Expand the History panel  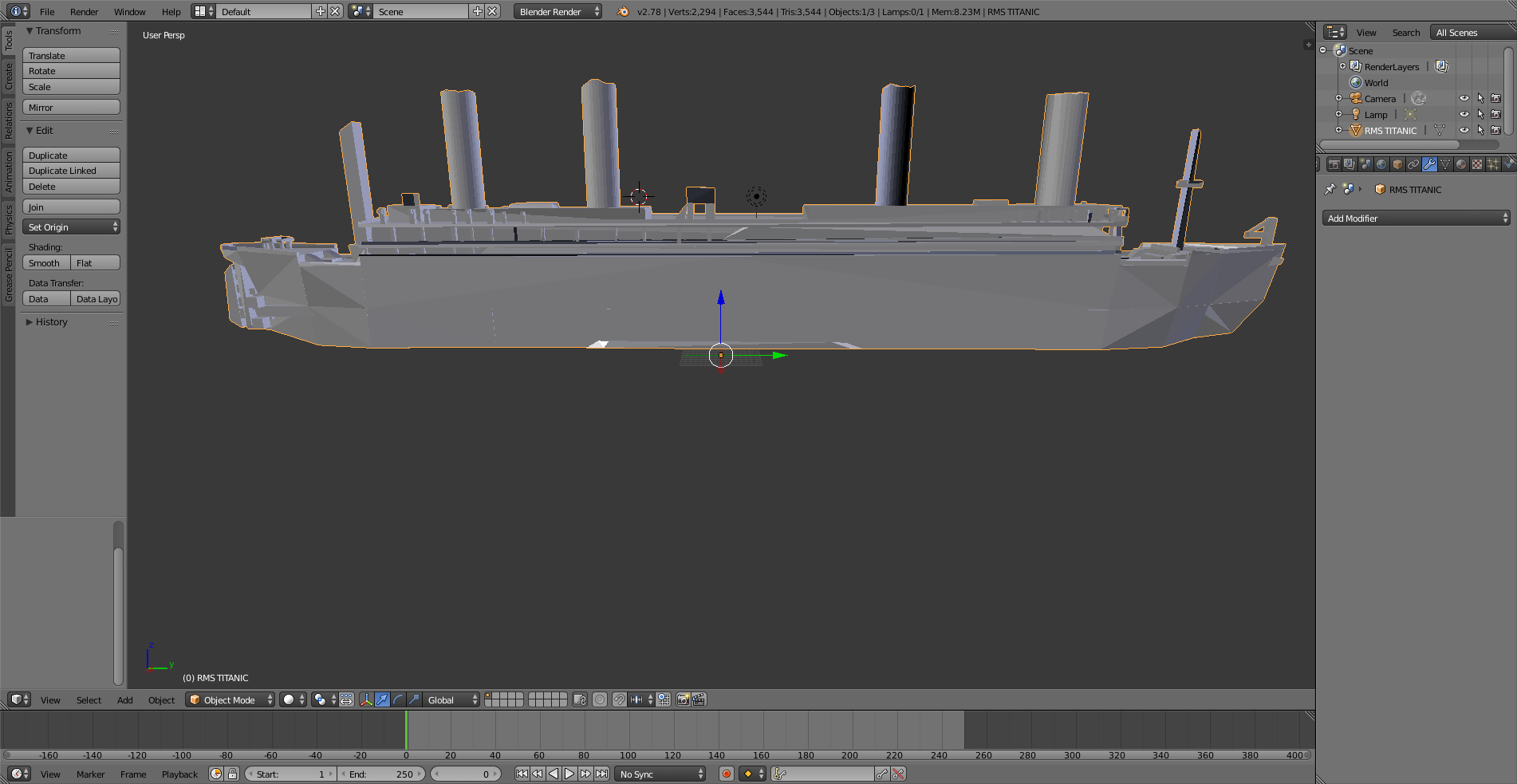pyautogui.click(x=51, y=322)
